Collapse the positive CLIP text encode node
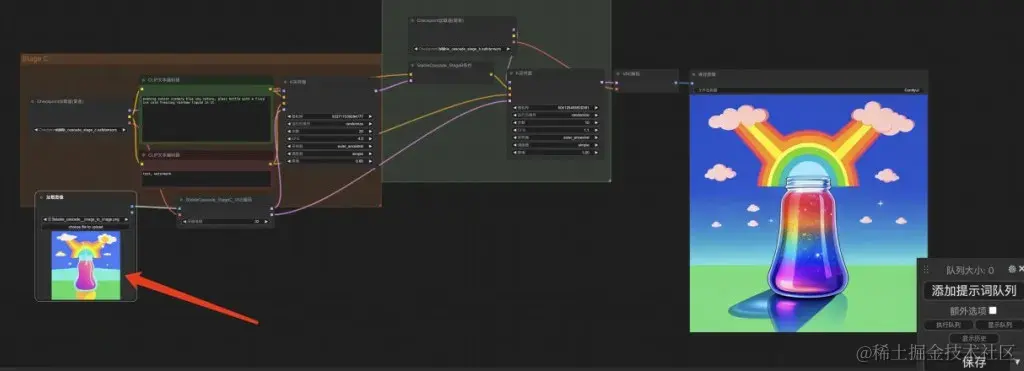Screen dimensions: 1024x371 (x=144, y=80)
